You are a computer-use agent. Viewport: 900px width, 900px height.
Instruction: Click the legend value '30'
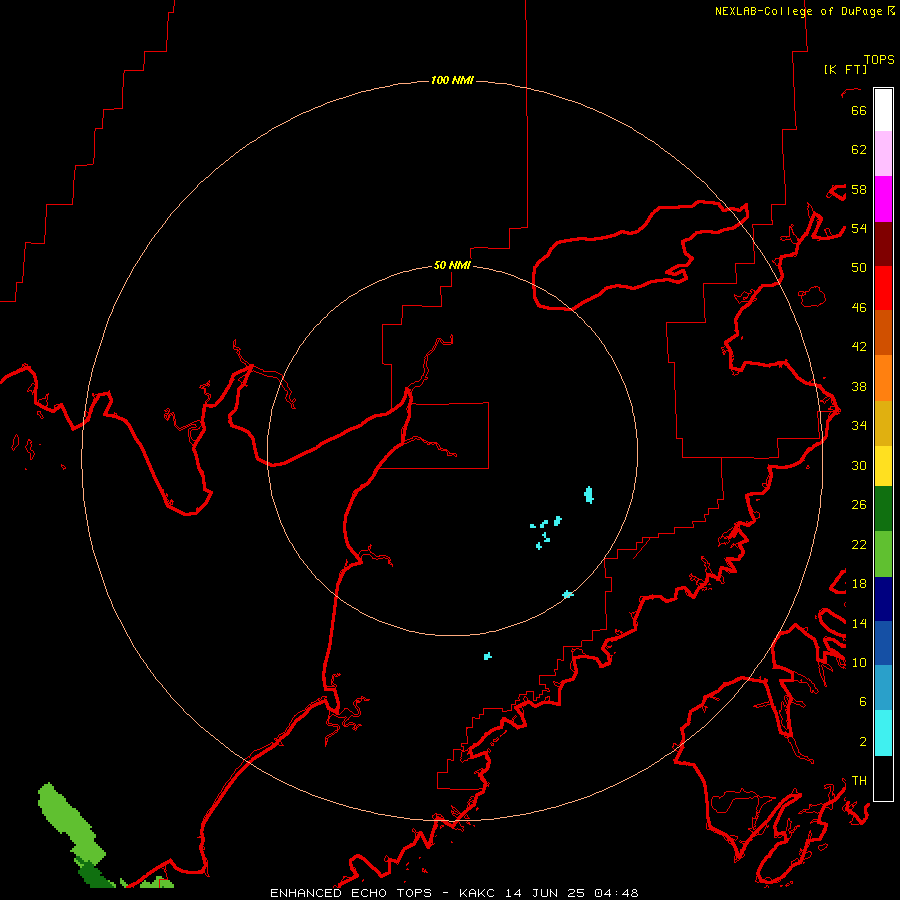pyautogui.click(x=859, y=465)
